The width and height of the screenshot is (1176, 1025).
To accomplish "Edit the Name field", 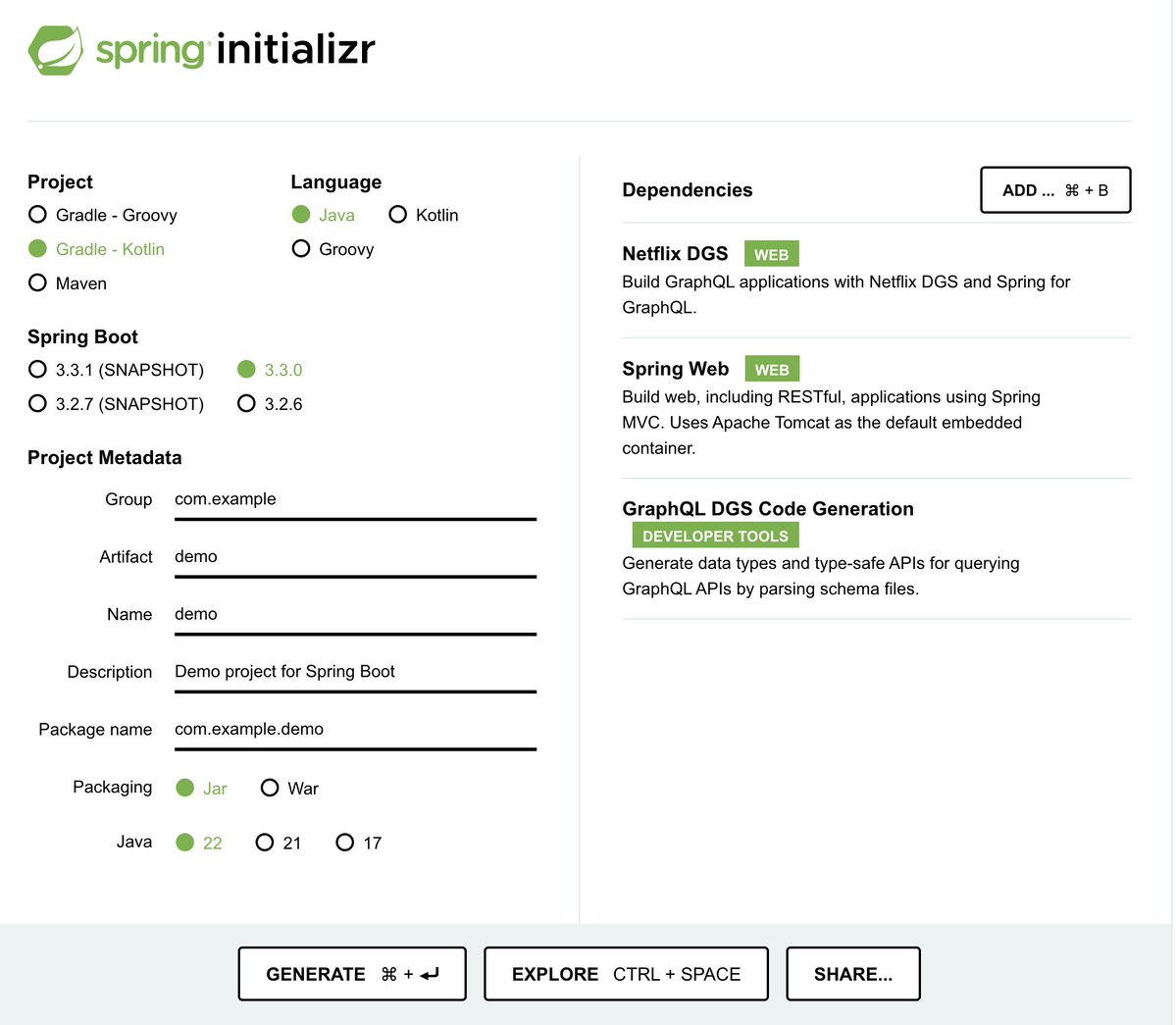I will [x=355, y=615].
